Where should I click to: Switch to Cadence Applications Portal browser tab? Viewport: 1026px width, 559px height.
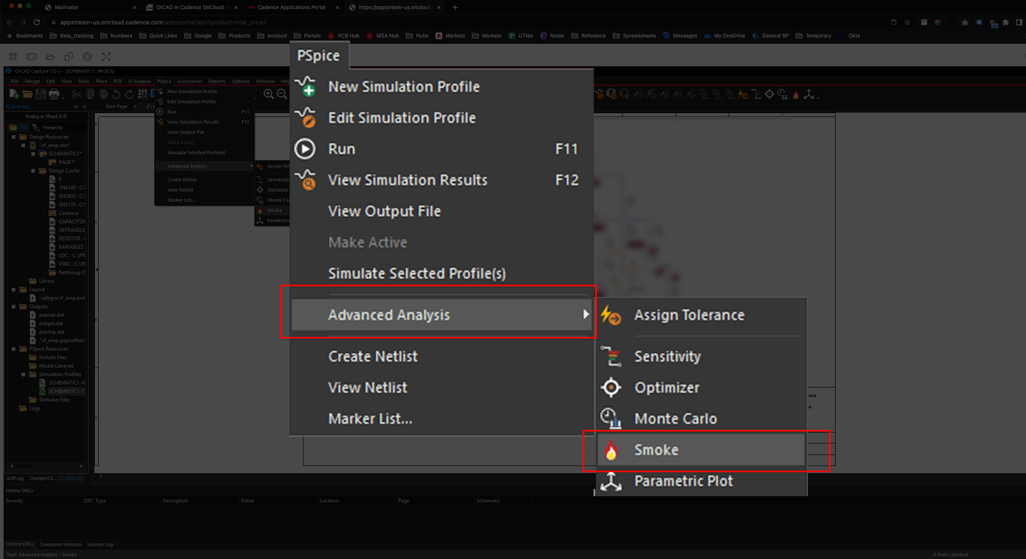pyautogui.click(x=291, y=7)
